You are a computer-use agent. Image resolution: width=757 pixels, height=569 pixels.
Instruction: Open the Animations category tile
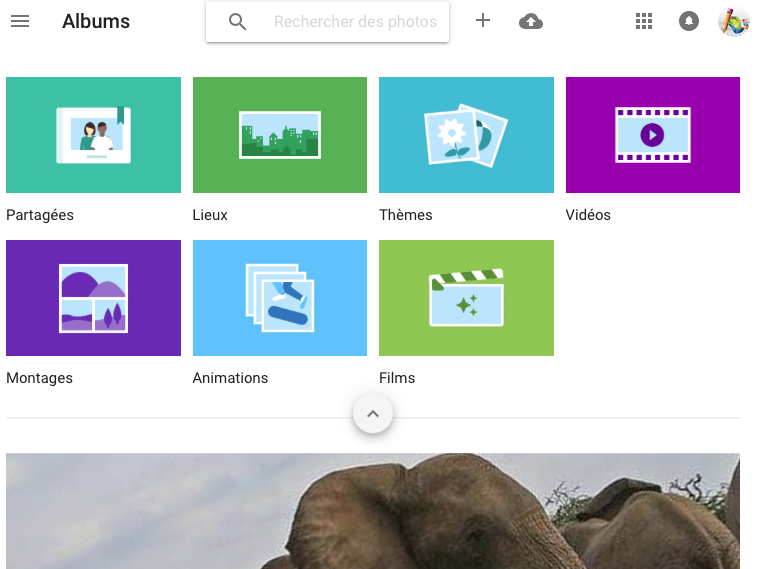[x=280, y=298]
